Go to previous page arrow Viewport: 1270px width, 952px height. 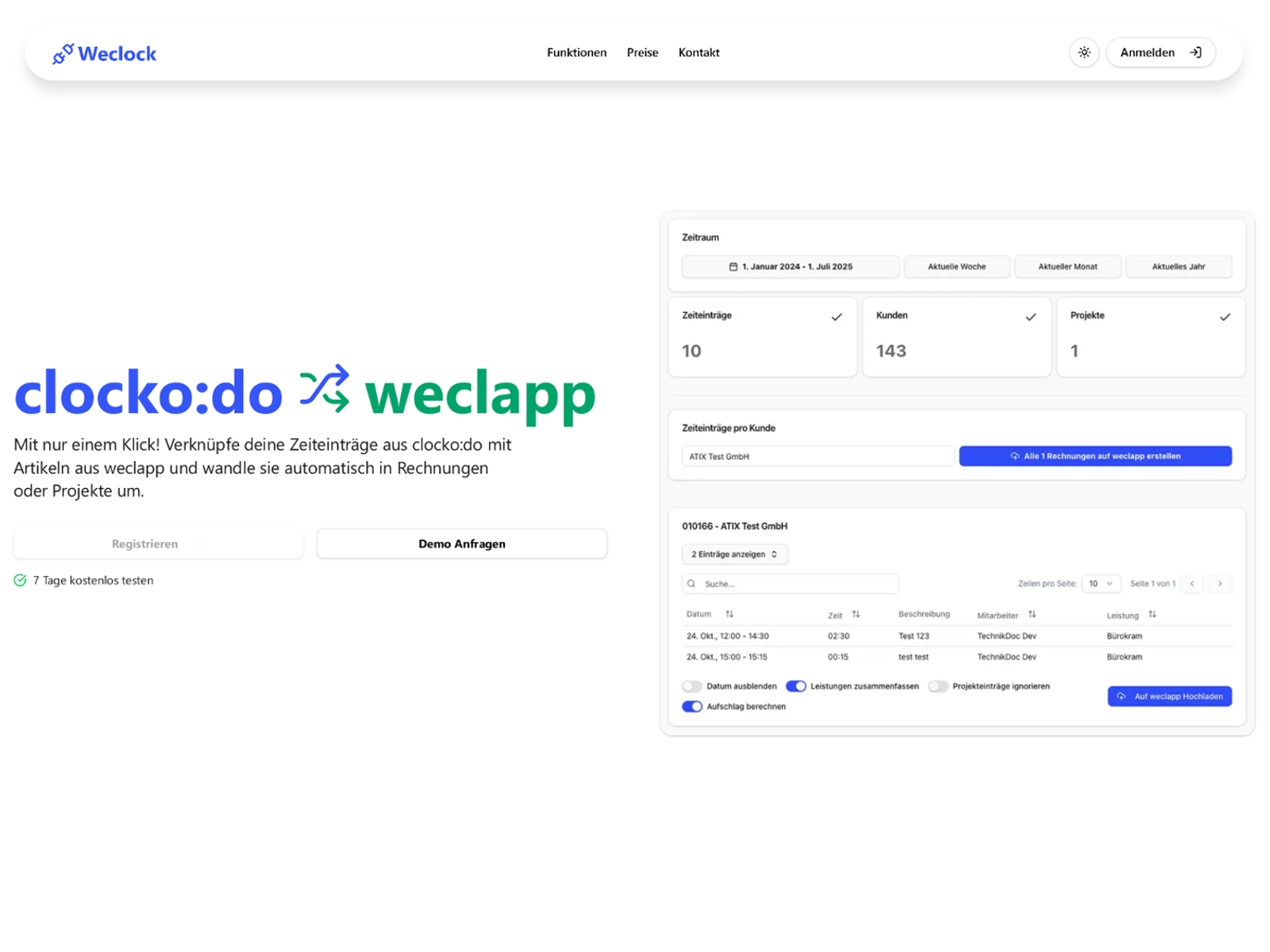[x=1191, y=584]
